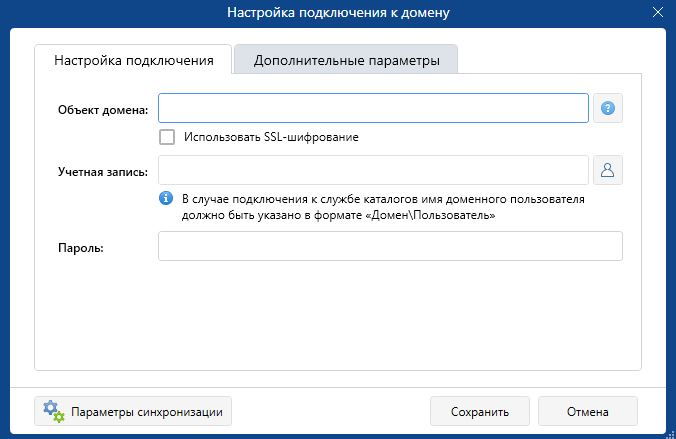This screenshot has height=439, width=676.
Task: Open help for domain object field
Action: 607,108
